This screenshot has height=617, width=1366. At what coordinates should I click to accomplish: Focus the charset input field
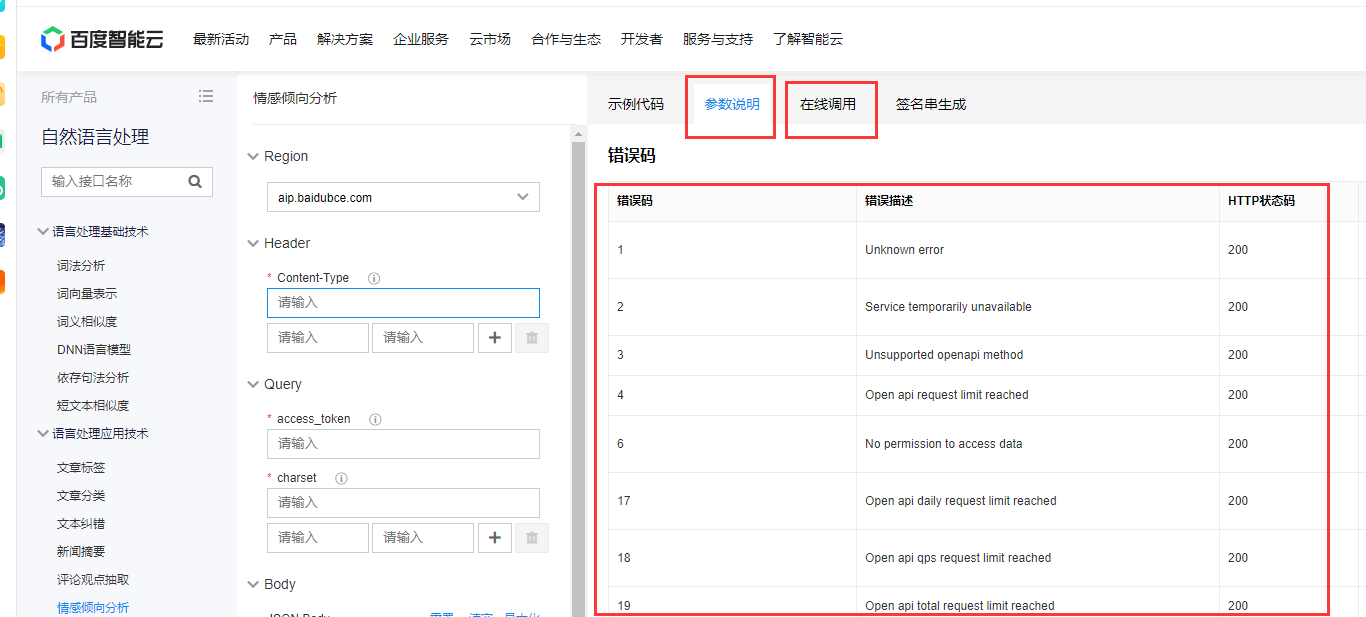(403, 503)
